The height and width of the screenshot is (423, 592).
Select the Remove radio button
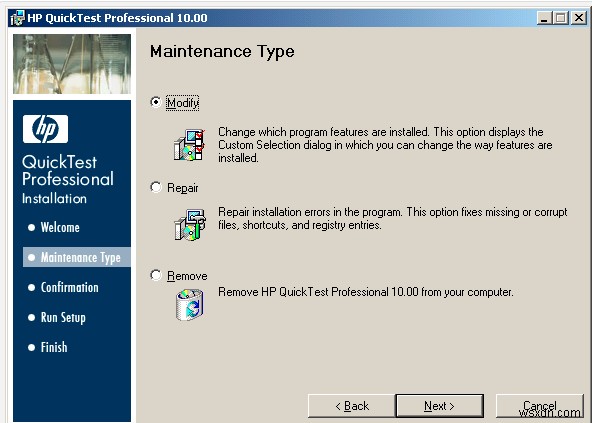(156, 275)
